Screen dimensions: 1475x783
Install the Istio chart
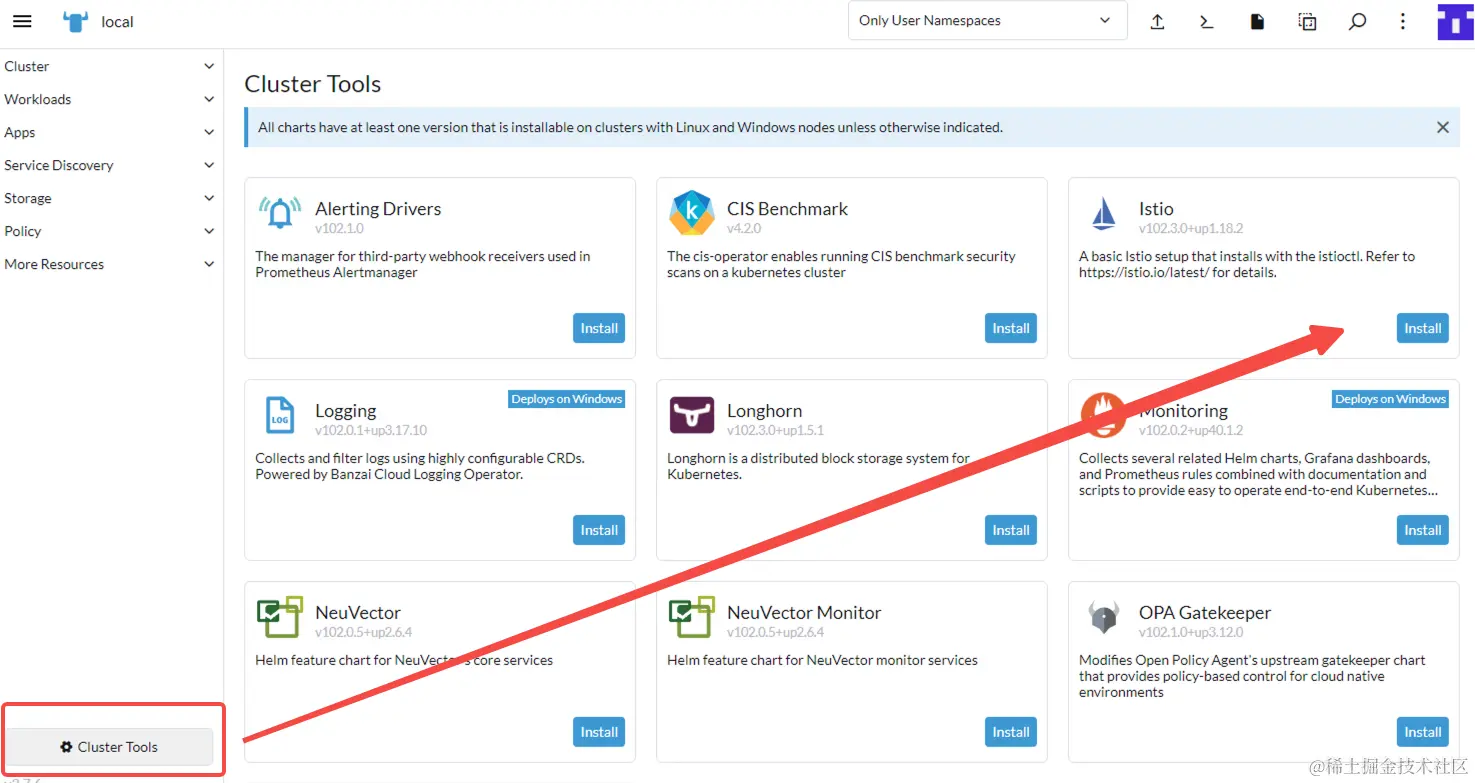(x=1422, y=328)
